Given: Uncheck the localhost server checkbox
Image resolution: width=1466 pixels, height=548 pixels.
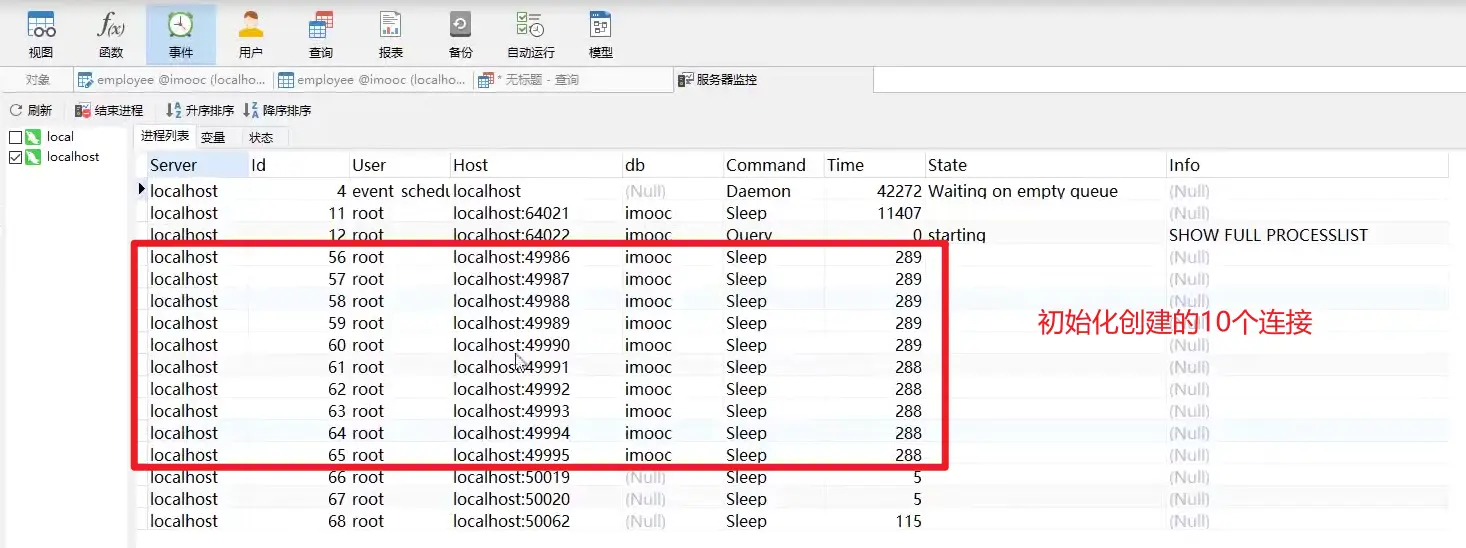Looking at the screenshot, I should [x=15, y=157].
